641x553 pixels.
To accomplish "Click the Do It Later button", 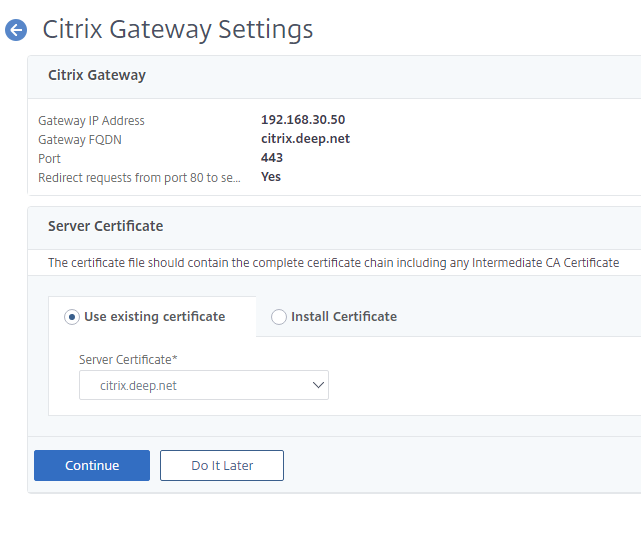I will 222,465.
